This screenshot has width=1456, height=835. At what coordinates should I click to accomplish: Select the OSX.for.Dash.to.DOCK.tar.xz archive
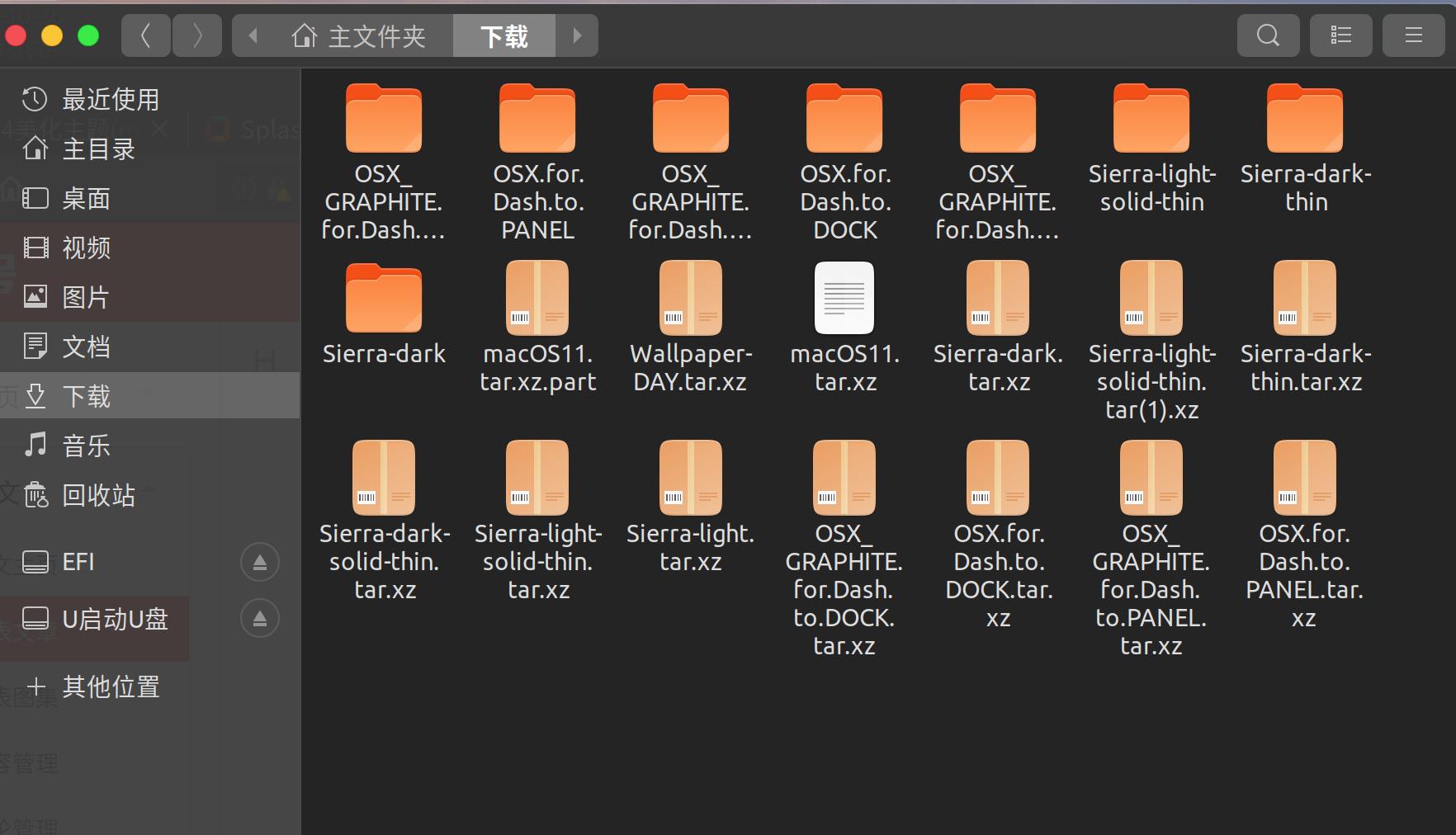[x=998, y=535]
